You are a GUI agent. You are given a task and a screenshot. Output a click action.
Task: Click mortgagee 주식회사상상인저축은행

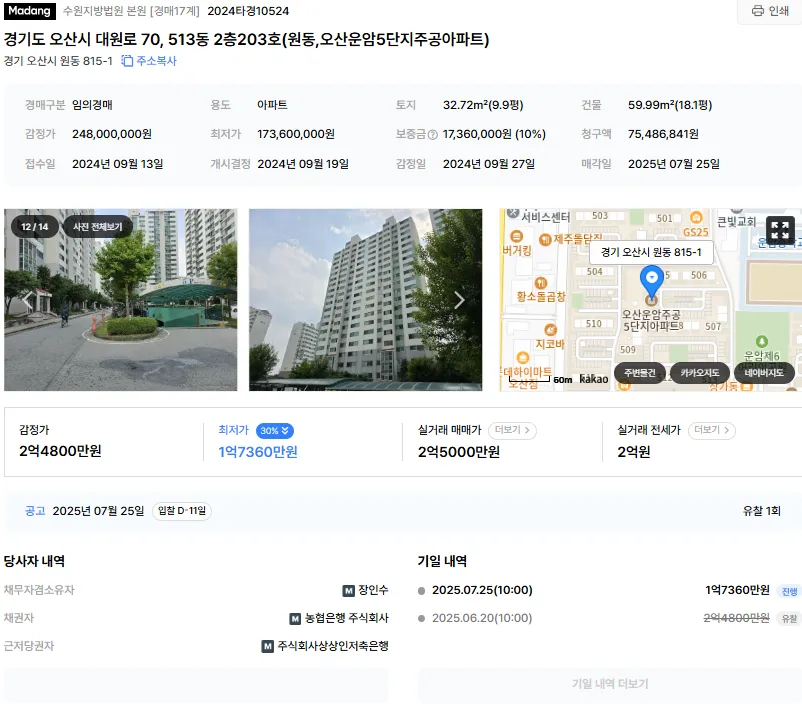point(333,646)
